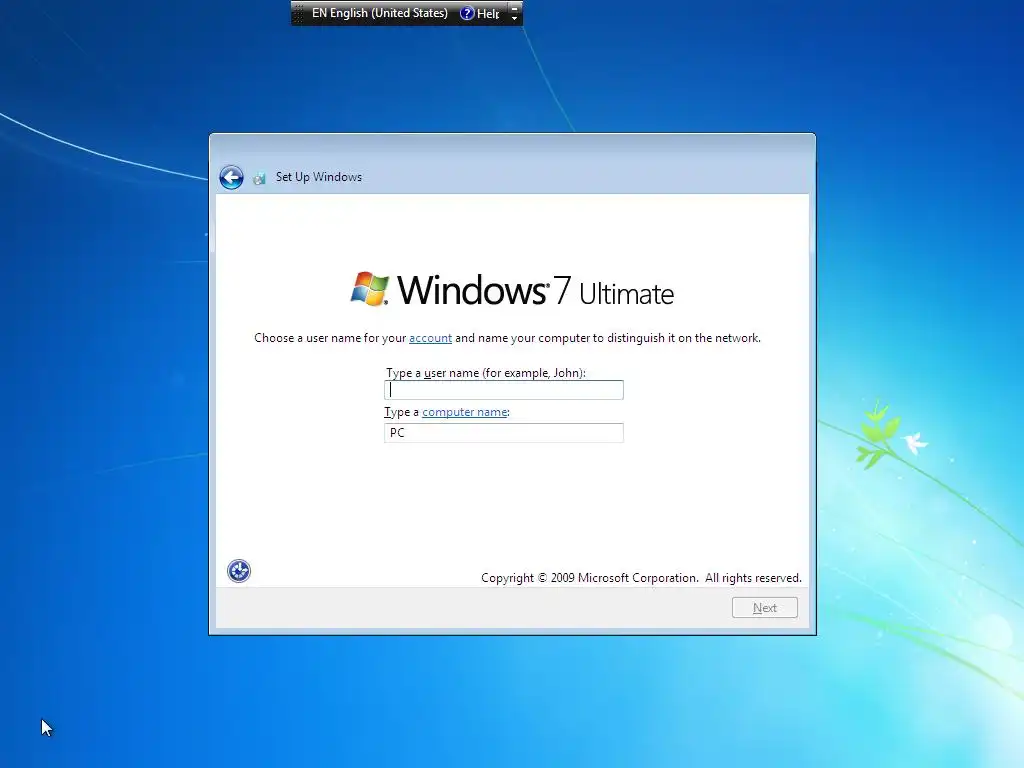Open Ease of Access icon in setup window

tap(239, 571)
